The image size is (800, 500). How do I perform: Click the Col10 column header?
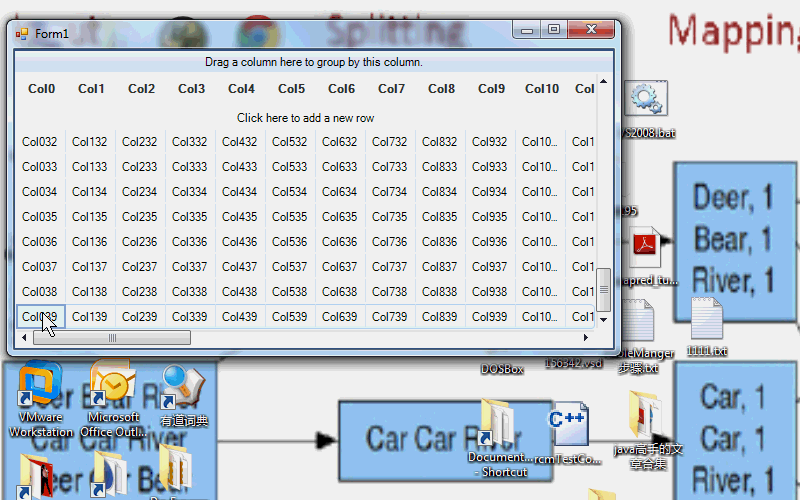coord(542,89)
